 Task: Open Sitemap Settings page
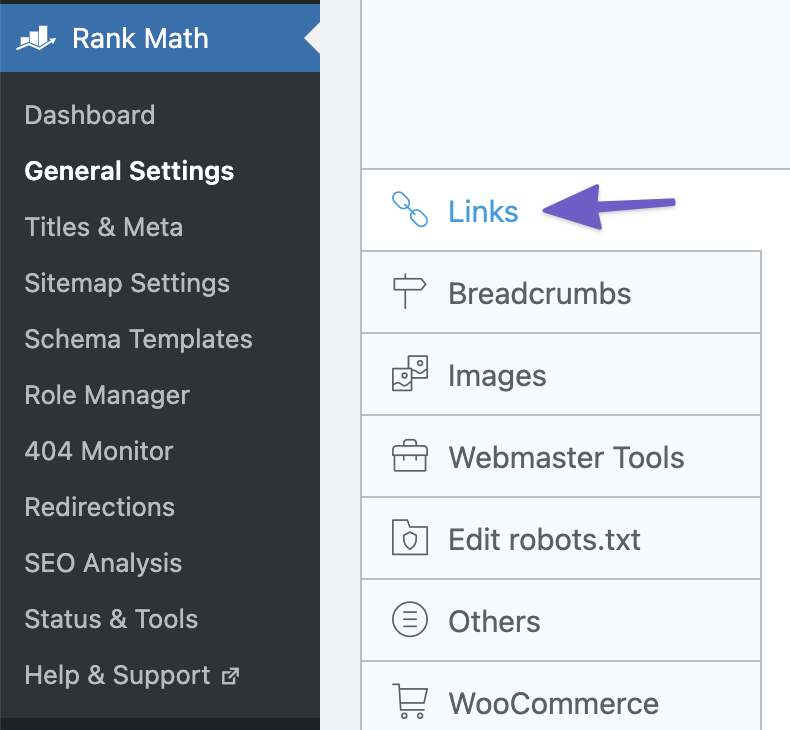127,283
